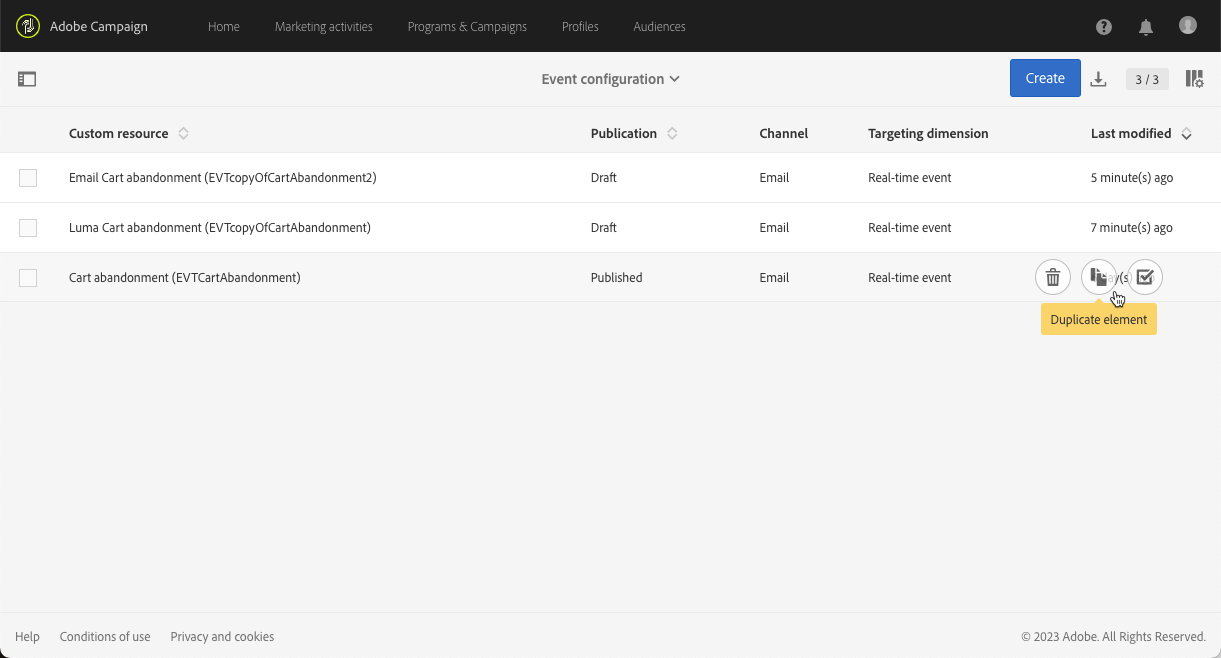The image size is (1221, 658).
Task: Check the Email Cart abandonment row checkbox
Action: point(28,178)
